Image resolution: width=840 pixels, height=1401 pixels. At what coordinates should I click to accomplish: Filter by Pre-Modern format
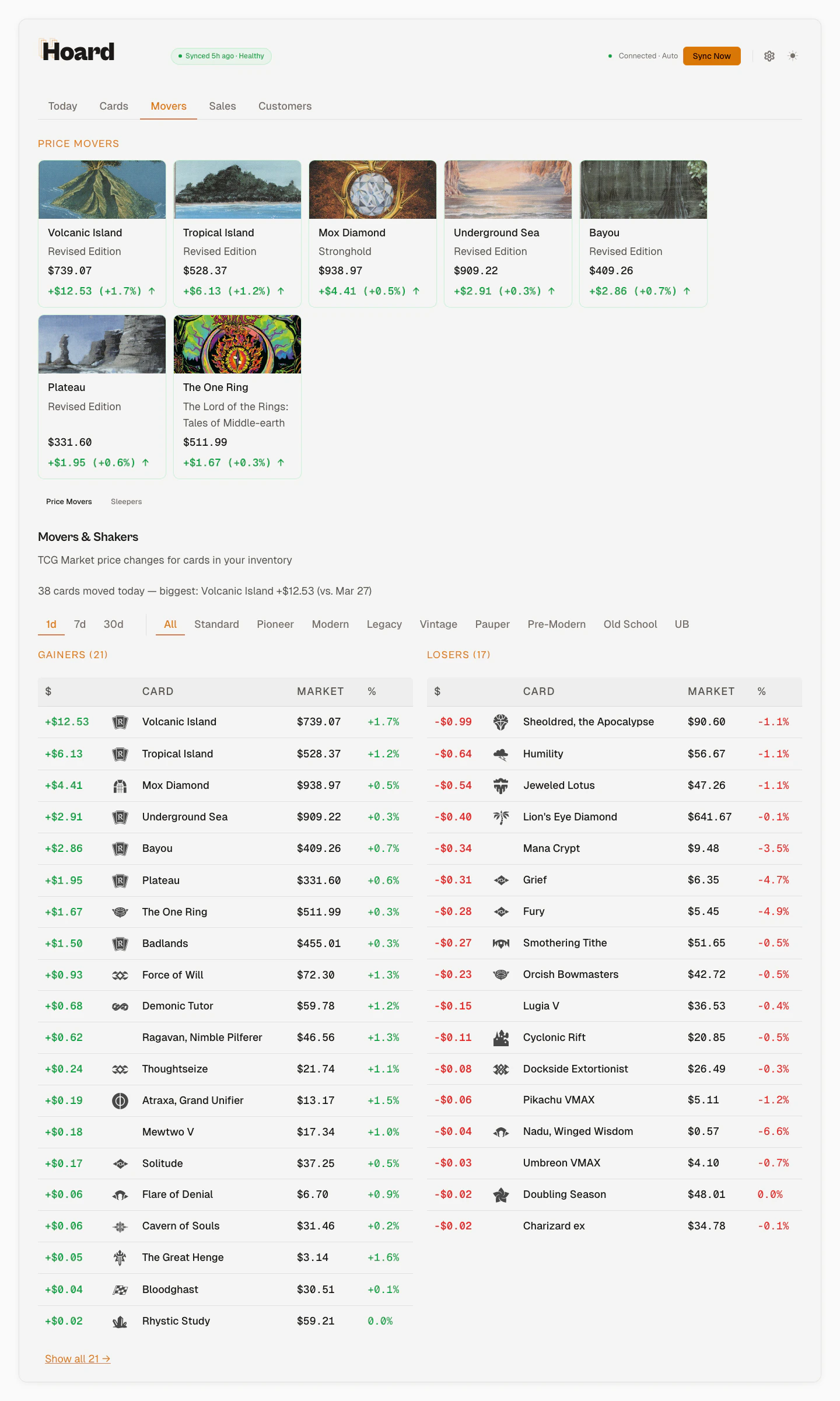pyautogui.click(x=556, y=624)
